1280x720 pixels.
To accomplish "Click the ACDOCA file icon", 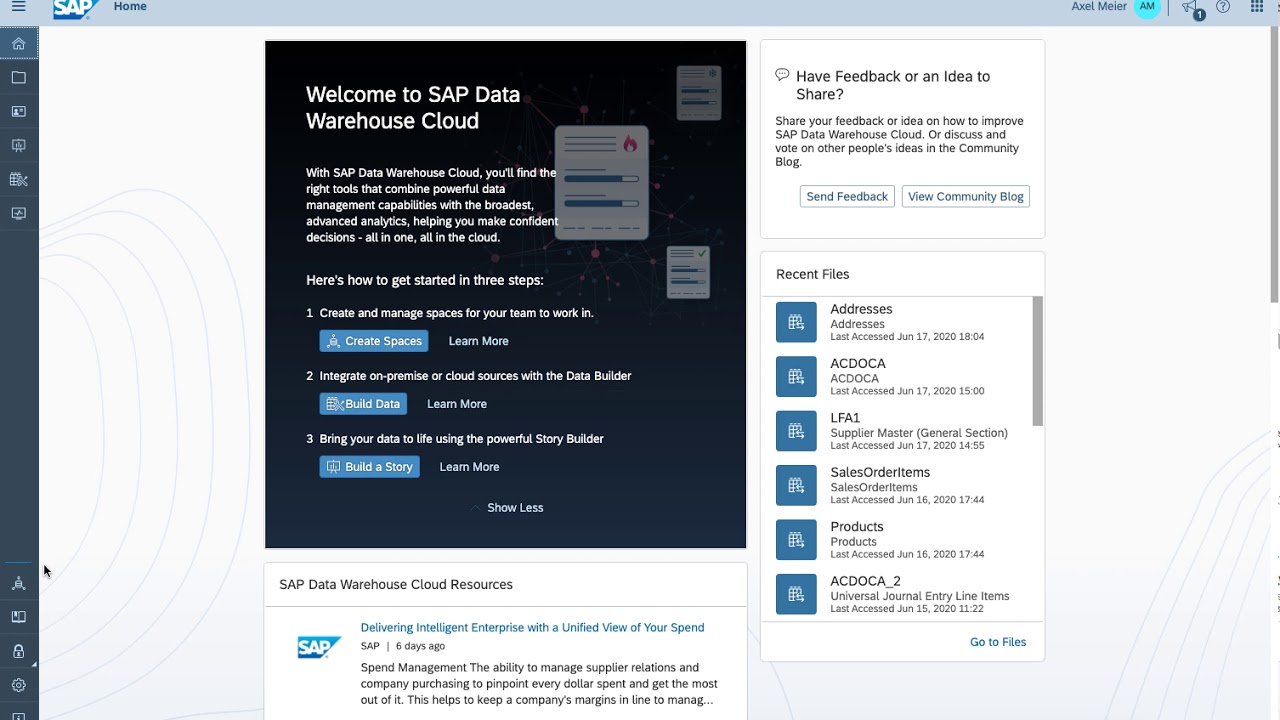I will (x=796, y=376).
